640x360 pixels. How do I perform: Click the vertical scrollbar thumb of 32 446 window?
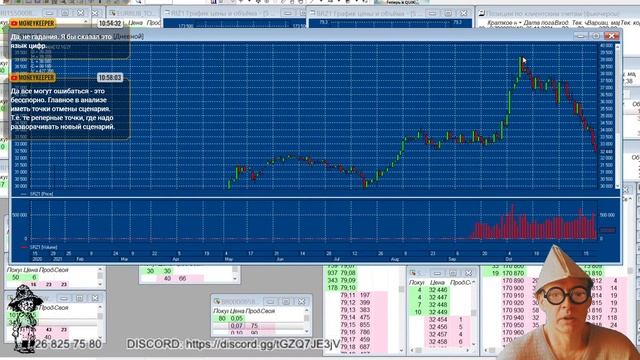point(473,312)
